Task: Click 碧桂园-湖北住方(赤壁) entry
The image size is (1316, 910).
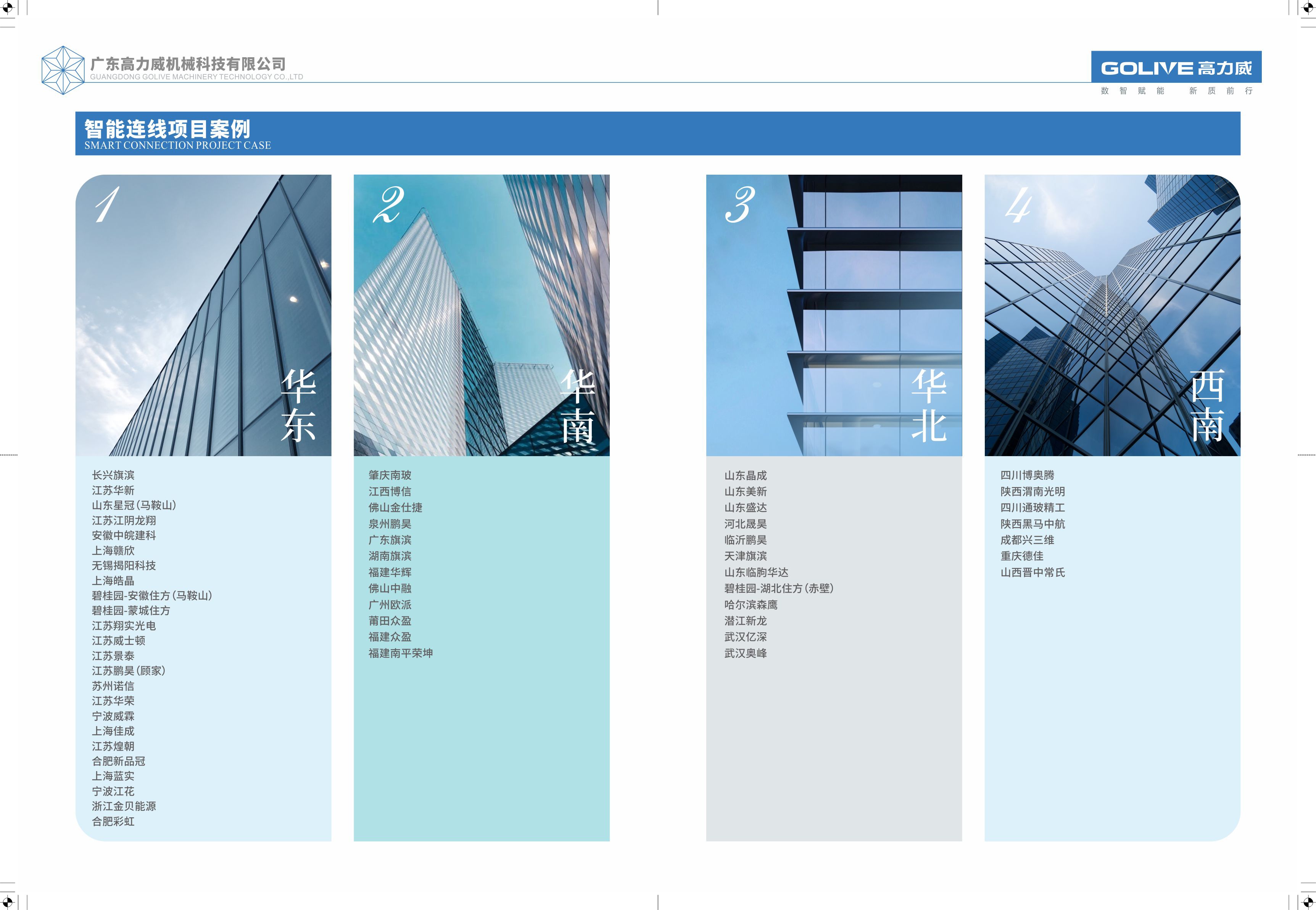Action: click(779, 588)
